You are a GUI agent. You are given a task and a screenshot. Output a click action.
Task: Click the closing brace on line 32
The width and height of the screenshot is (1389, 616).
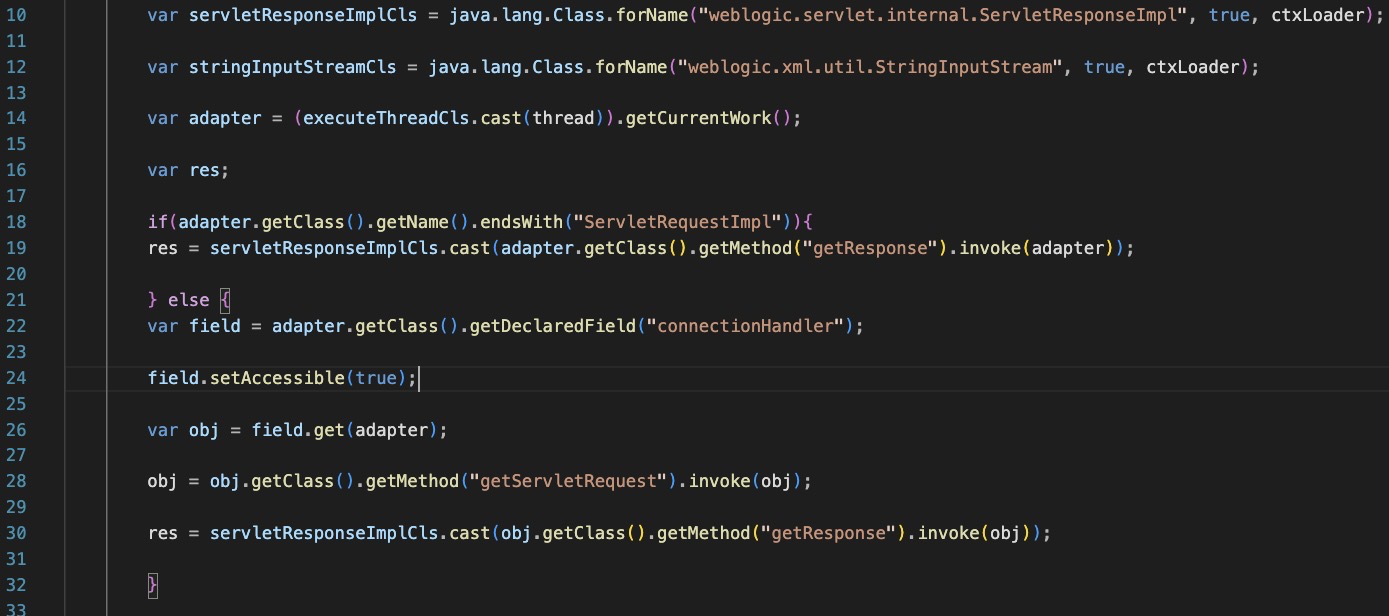click(x=153, y=584)
